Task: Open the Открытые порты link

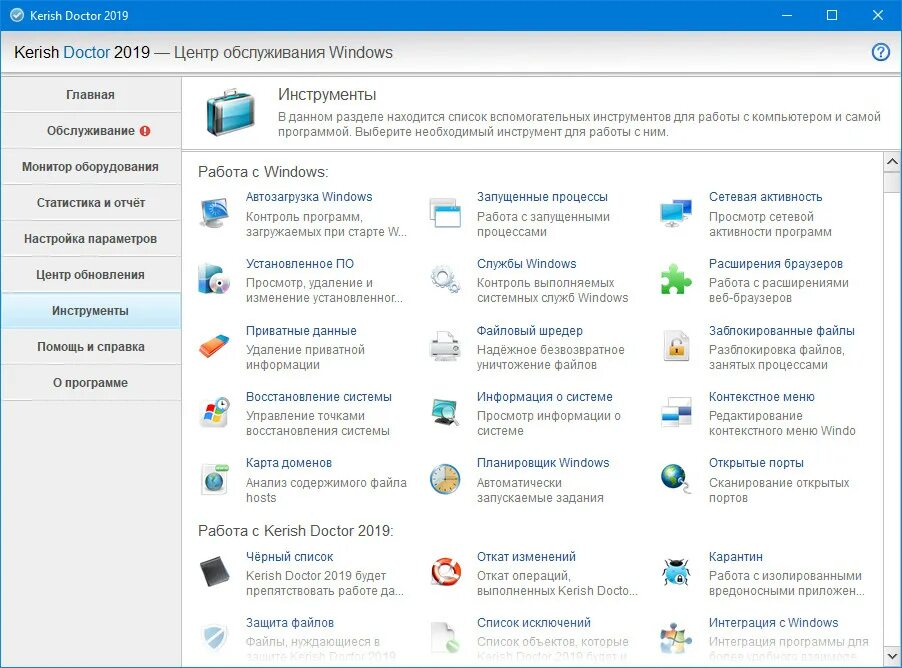Action: pos(756,463)
